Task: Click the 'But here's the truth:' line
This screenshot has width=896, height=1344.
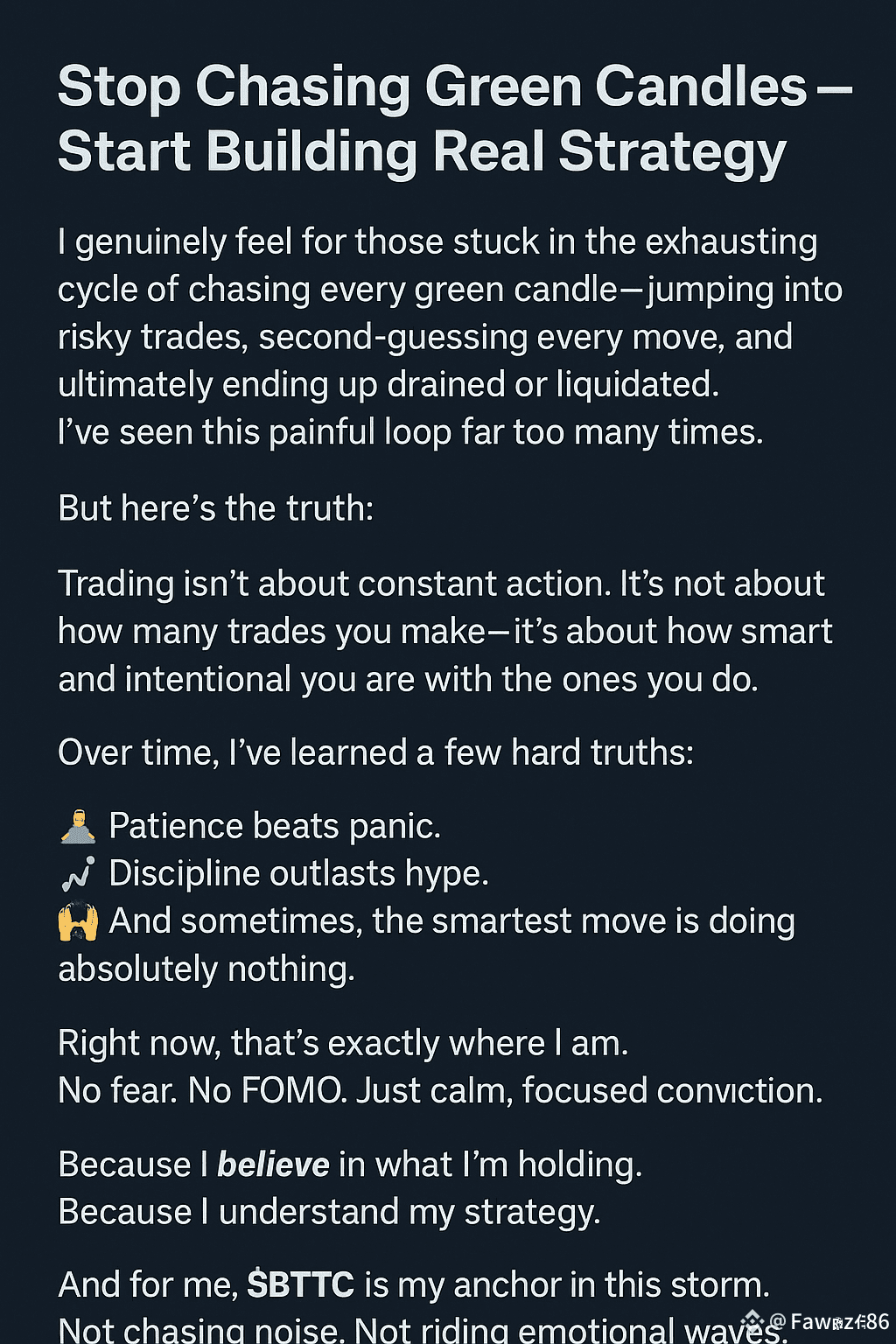Action: pyautogui.click(x=216, y=508)
